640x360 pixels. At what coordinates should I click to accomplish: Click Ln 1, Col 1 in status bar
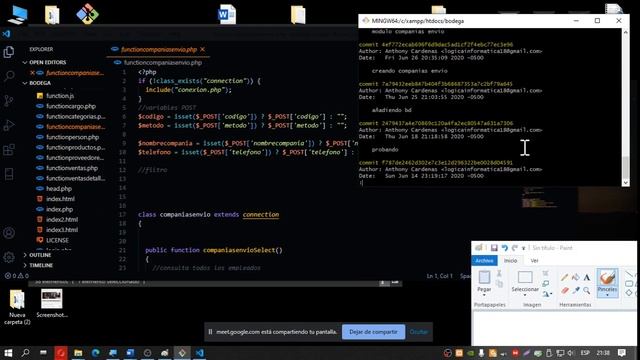coord(440,276)
